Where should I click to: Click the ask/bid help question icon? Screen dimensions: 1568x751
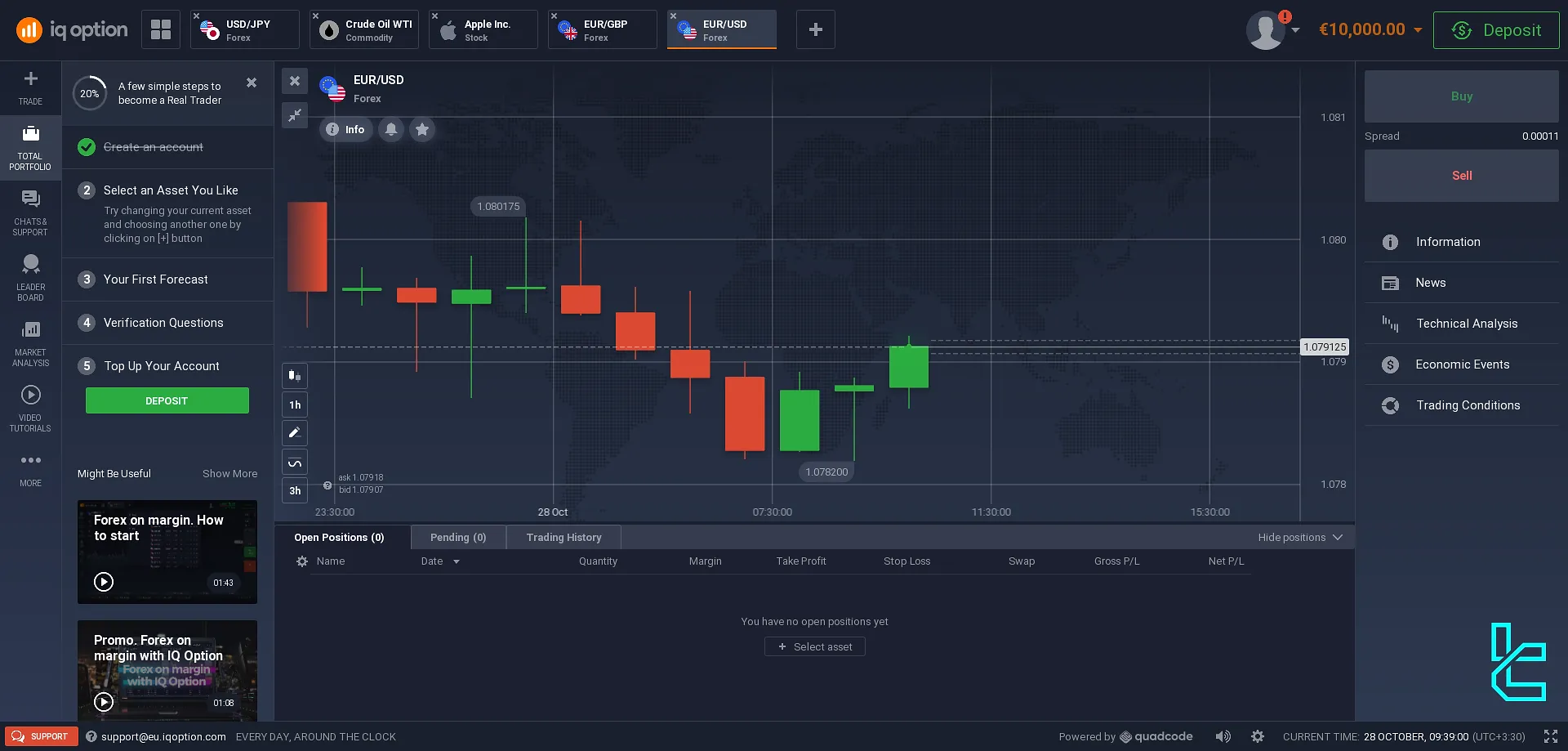pyautogui.click(x=327, y=485)
